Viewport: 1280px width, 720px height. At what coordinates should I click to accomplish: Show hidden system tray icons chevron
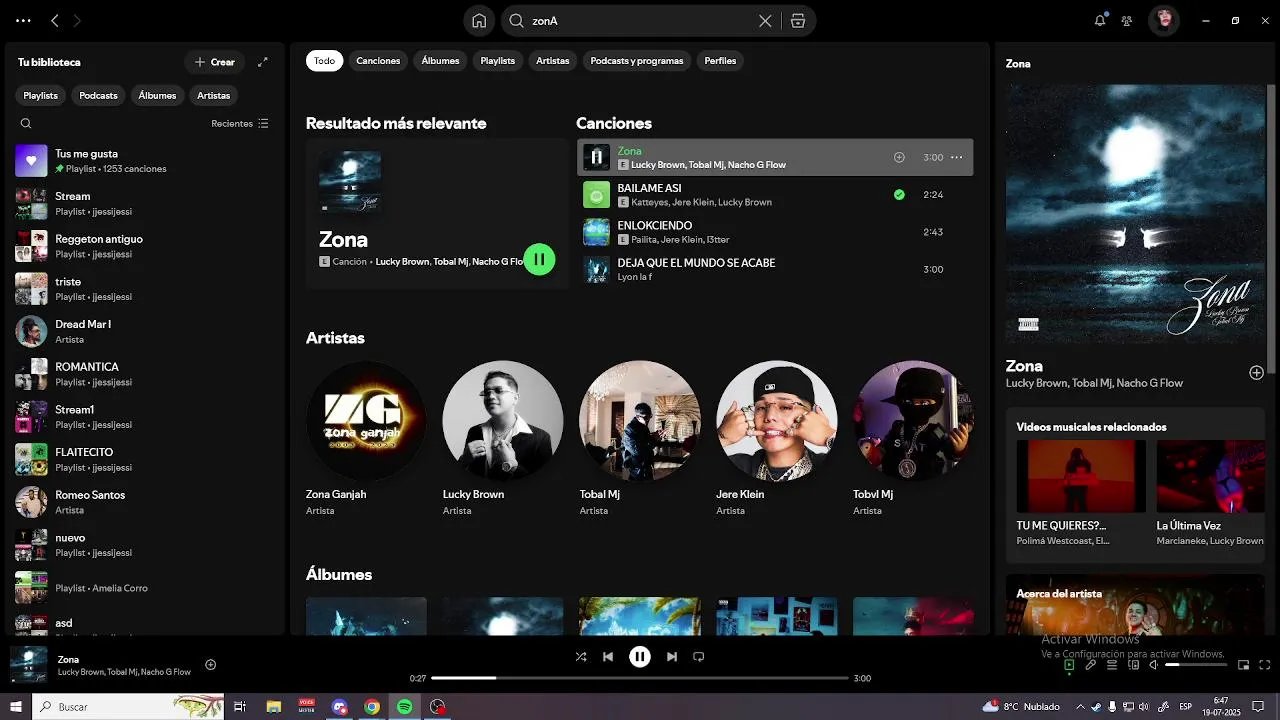tap(1081, 706)
